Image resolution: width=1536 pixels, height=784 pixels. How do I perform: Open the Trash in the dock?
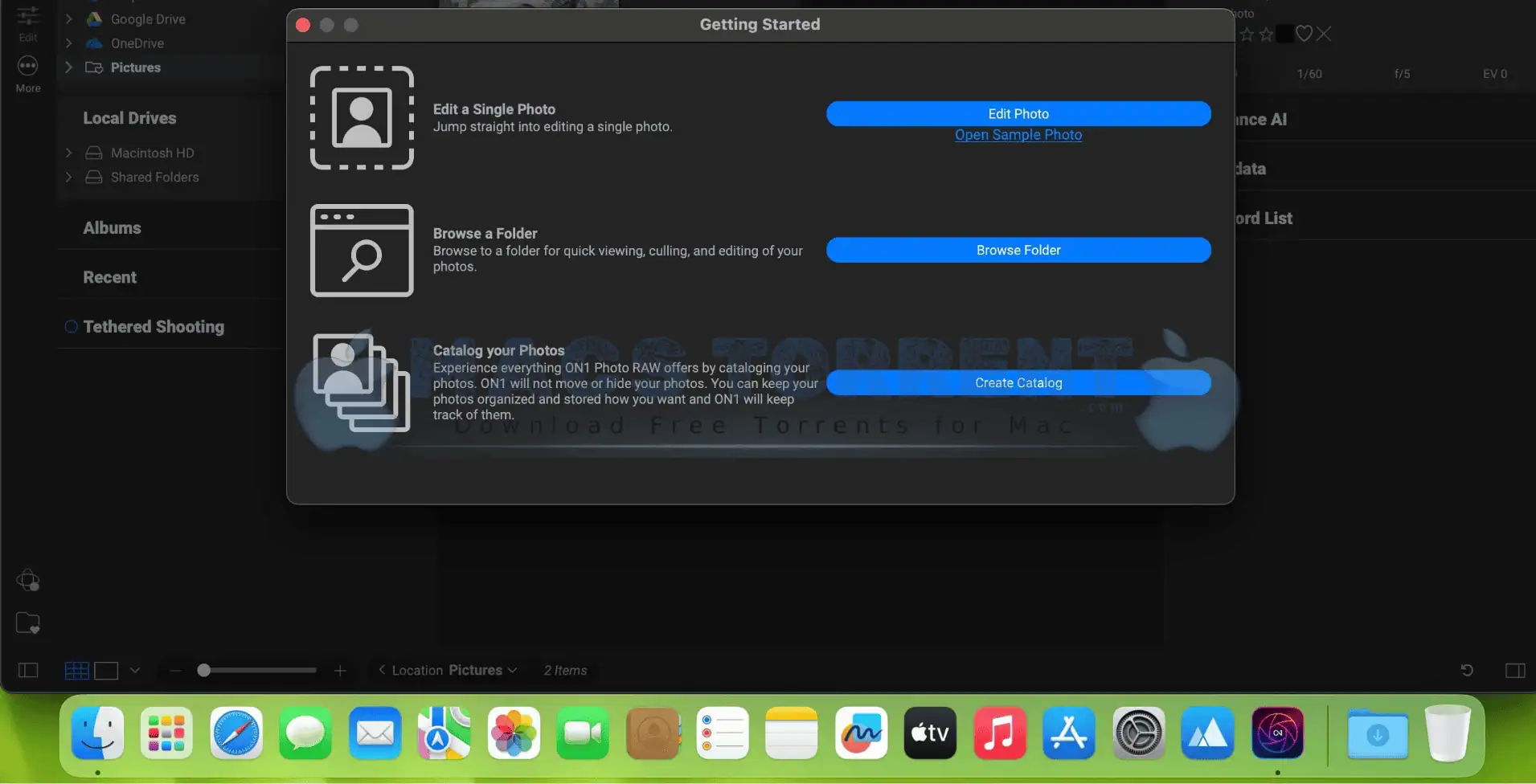pyautogui.click(x=1448, y=733)
